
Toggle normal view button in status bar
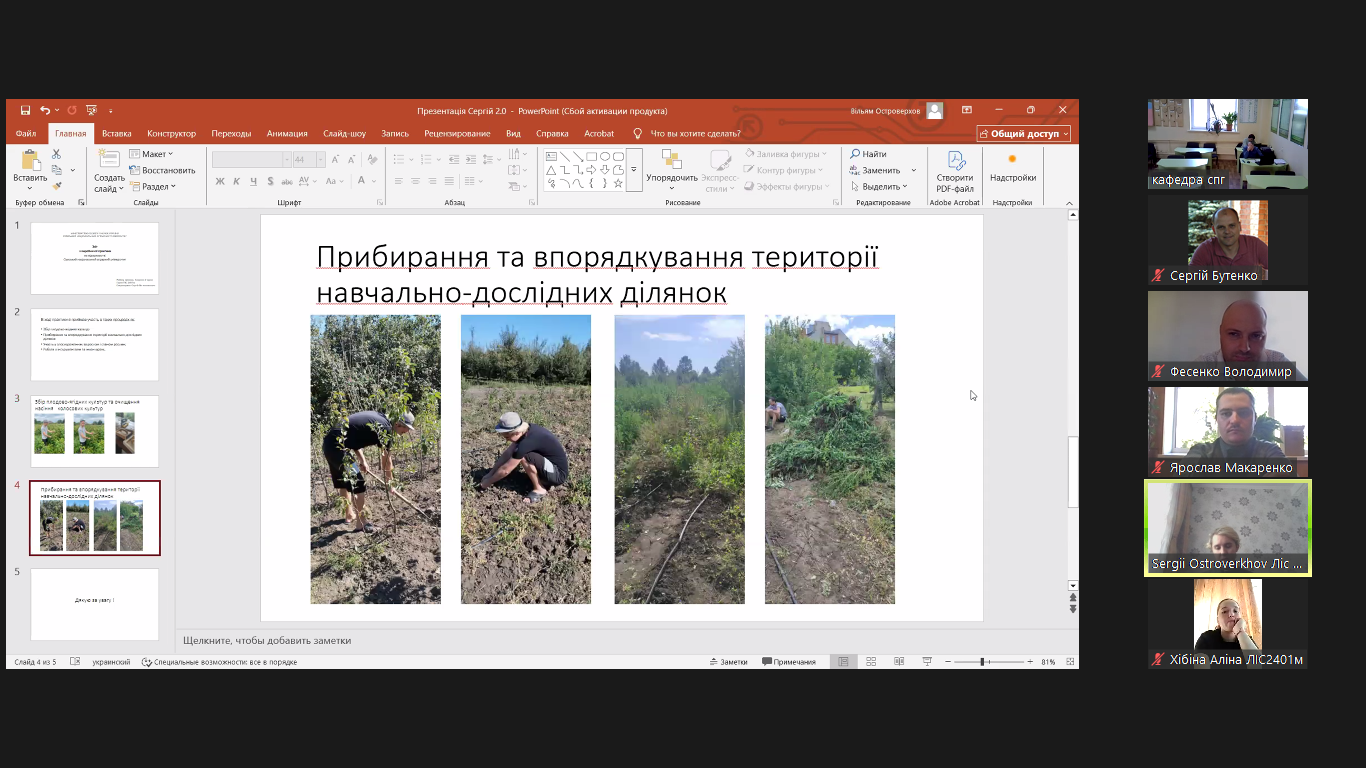click(843, 662)
